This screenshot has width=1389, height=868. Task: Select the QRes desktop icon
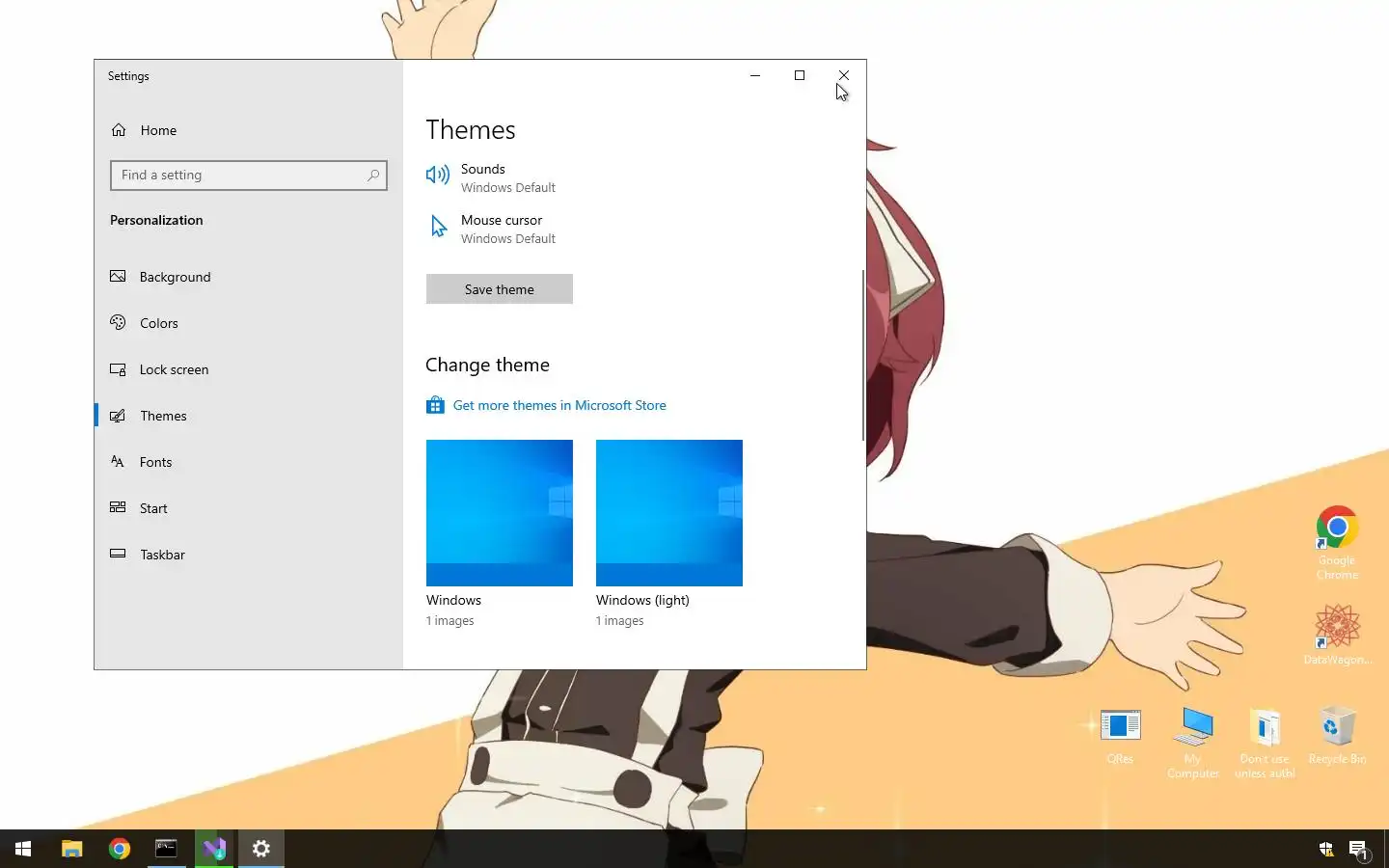click(1120, 737)
